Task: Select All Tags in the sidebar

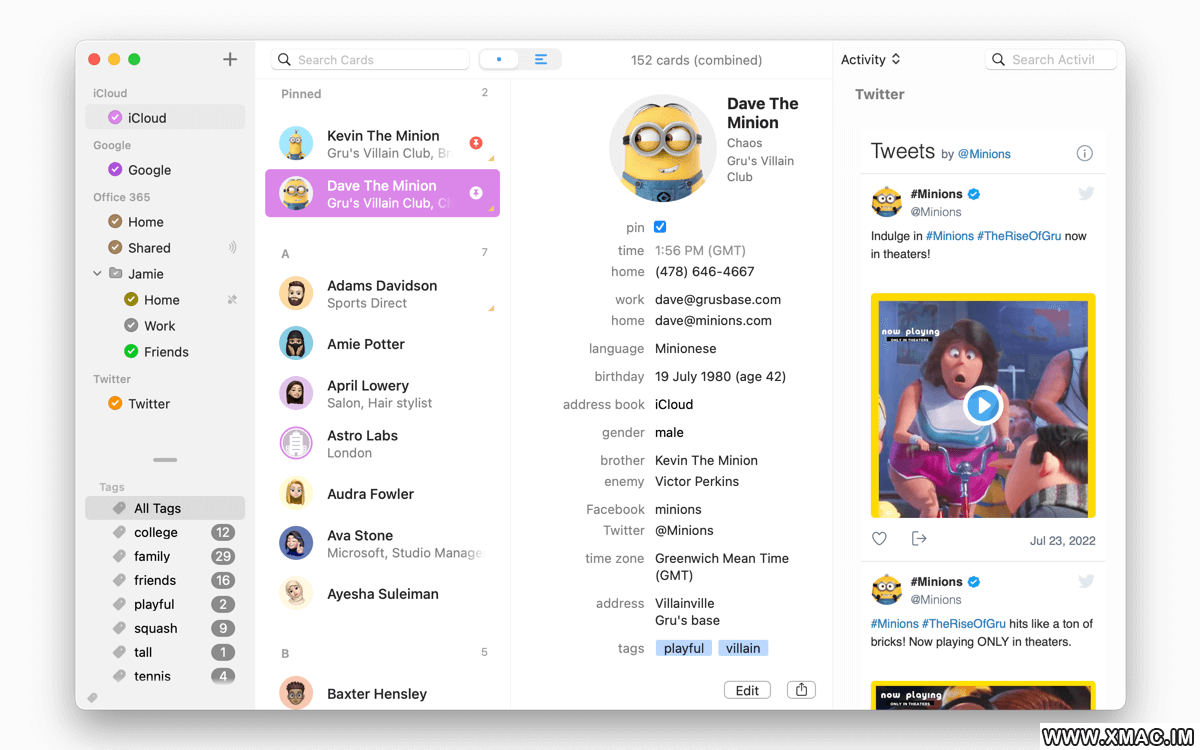Action: point(165,508)
